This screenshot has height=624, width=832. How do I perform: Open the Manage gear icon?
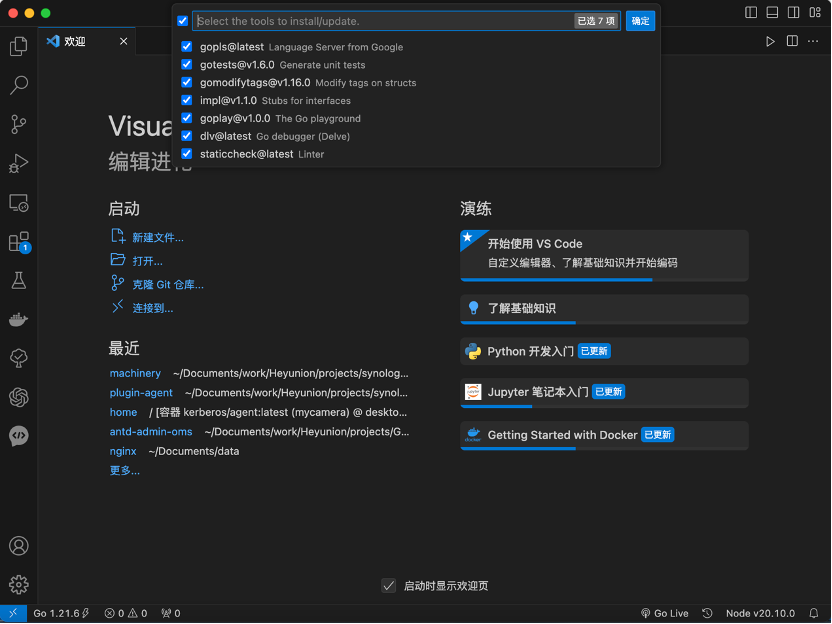tap(19, 584)
